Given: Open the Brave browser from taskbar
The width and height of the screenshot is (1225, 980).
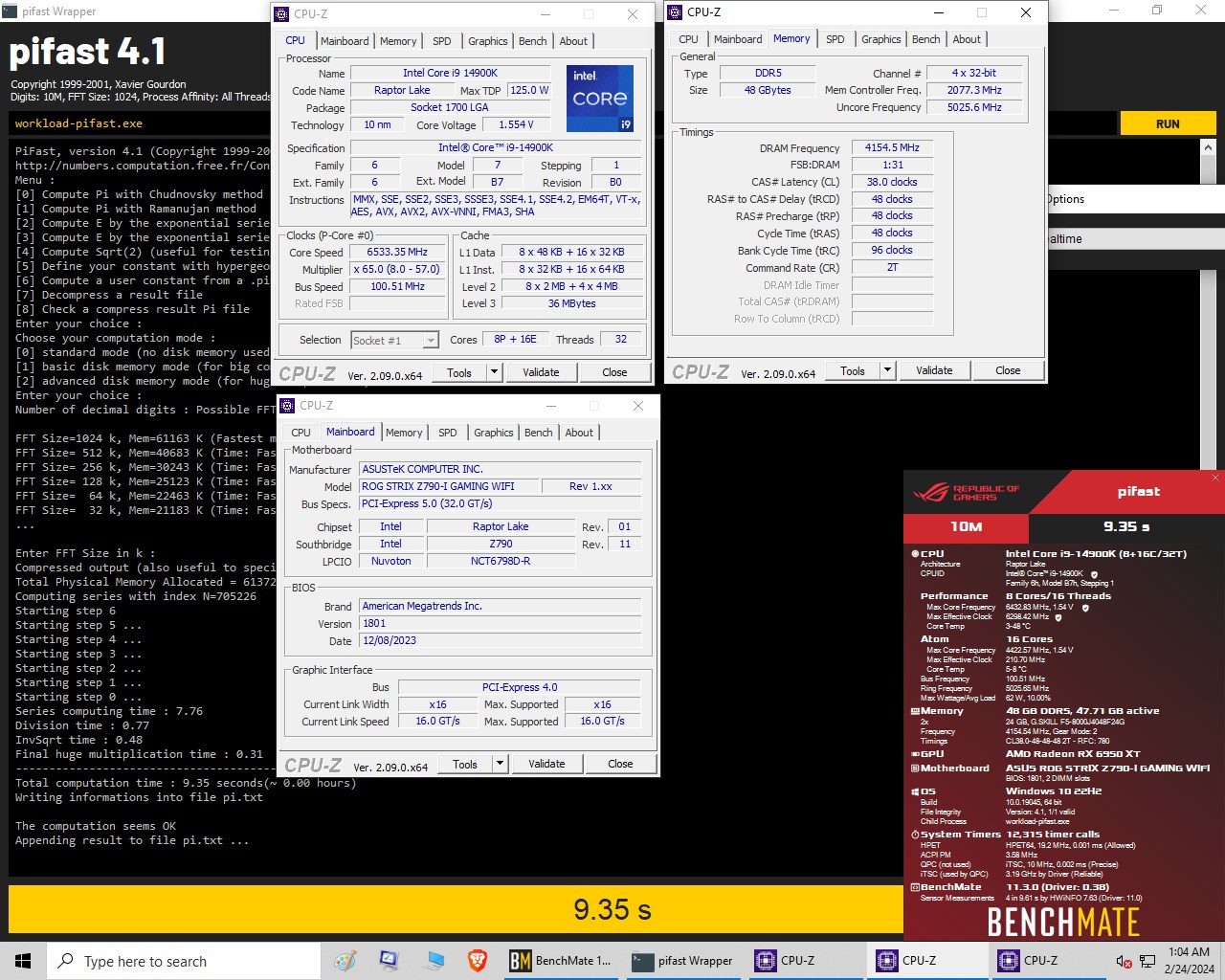Looking at the screenshot, I should 477,961.
